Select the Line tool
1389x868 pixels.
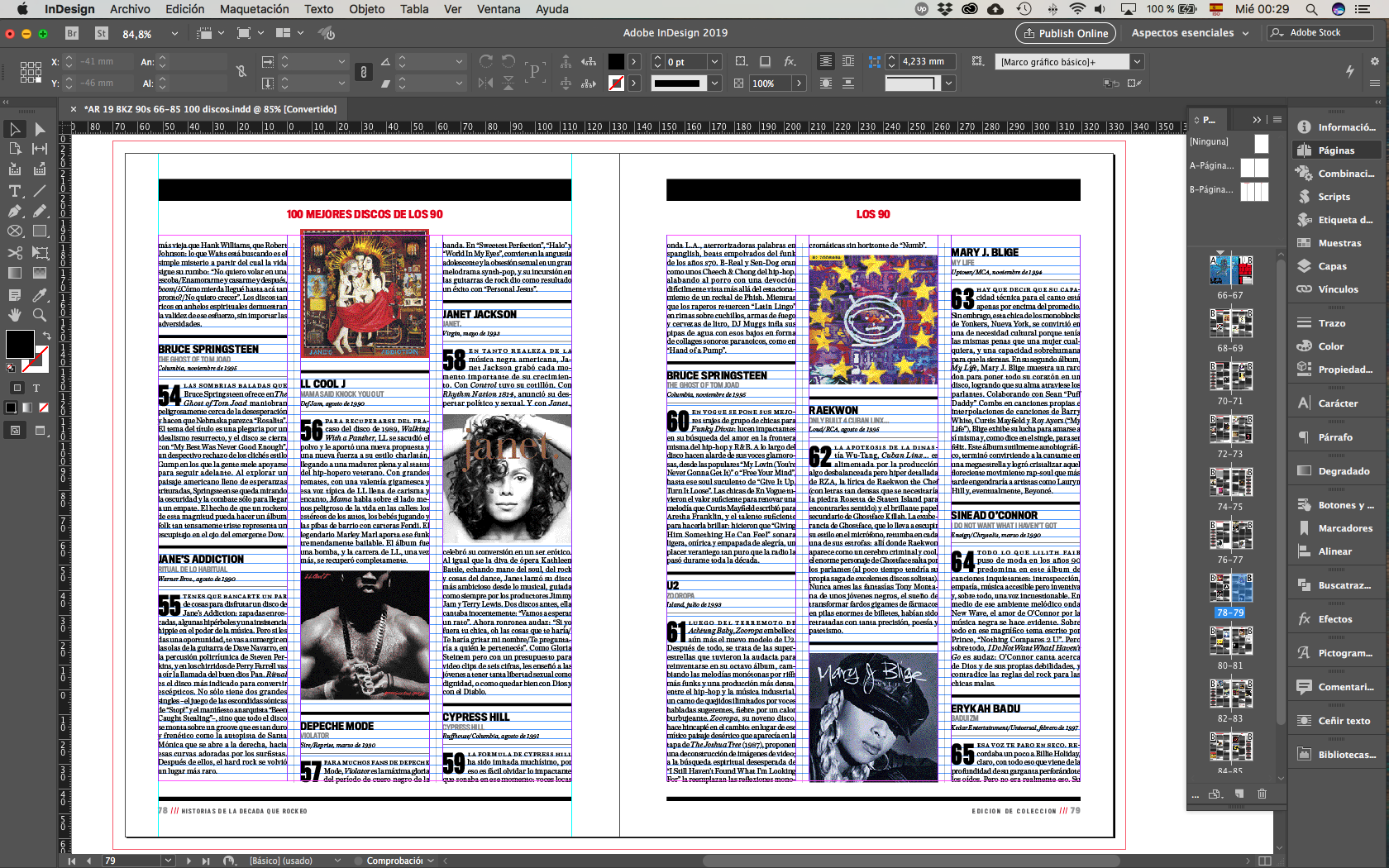coord(39,191)
